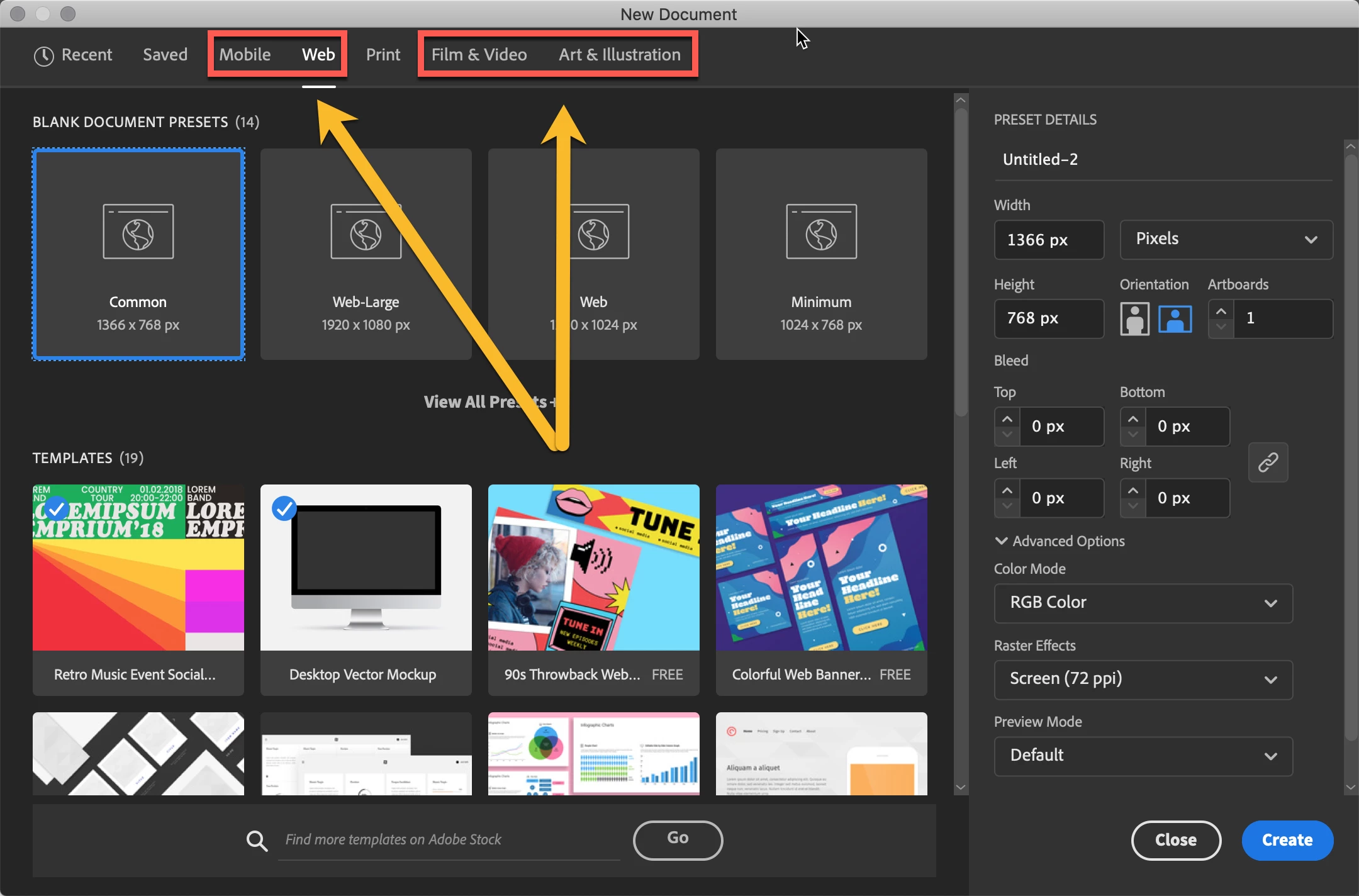Open the Pixels units dropdown
Viewport: 1359px width, 896px height.
pos(1226,239)
